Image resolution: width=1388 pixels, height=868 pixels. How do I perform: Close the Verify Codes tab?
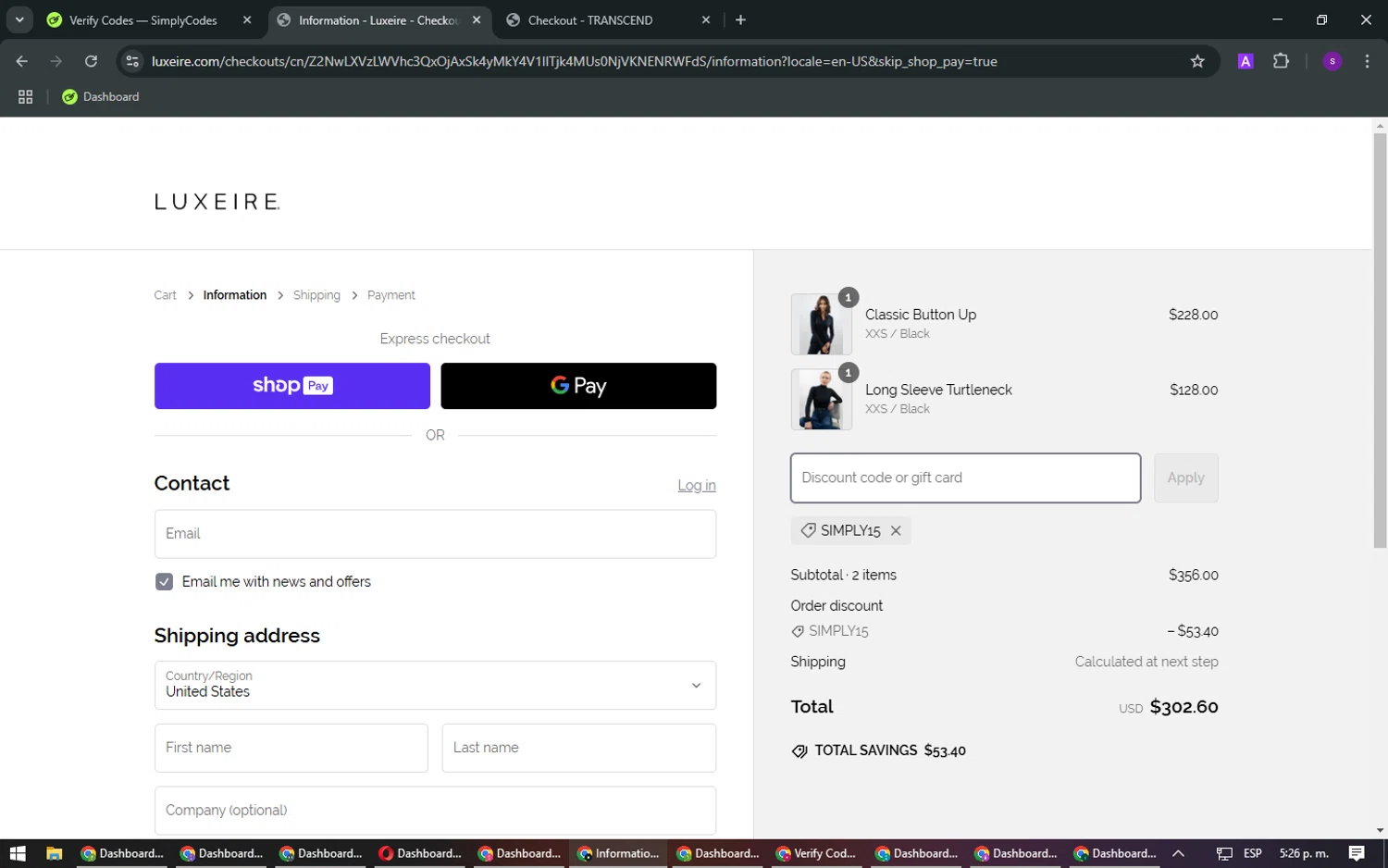click(247, 19)
